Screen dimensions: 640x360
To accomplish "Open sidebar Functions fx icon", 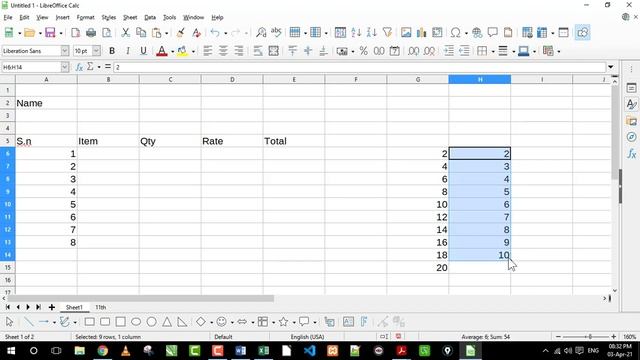I will tap(631, 153).
